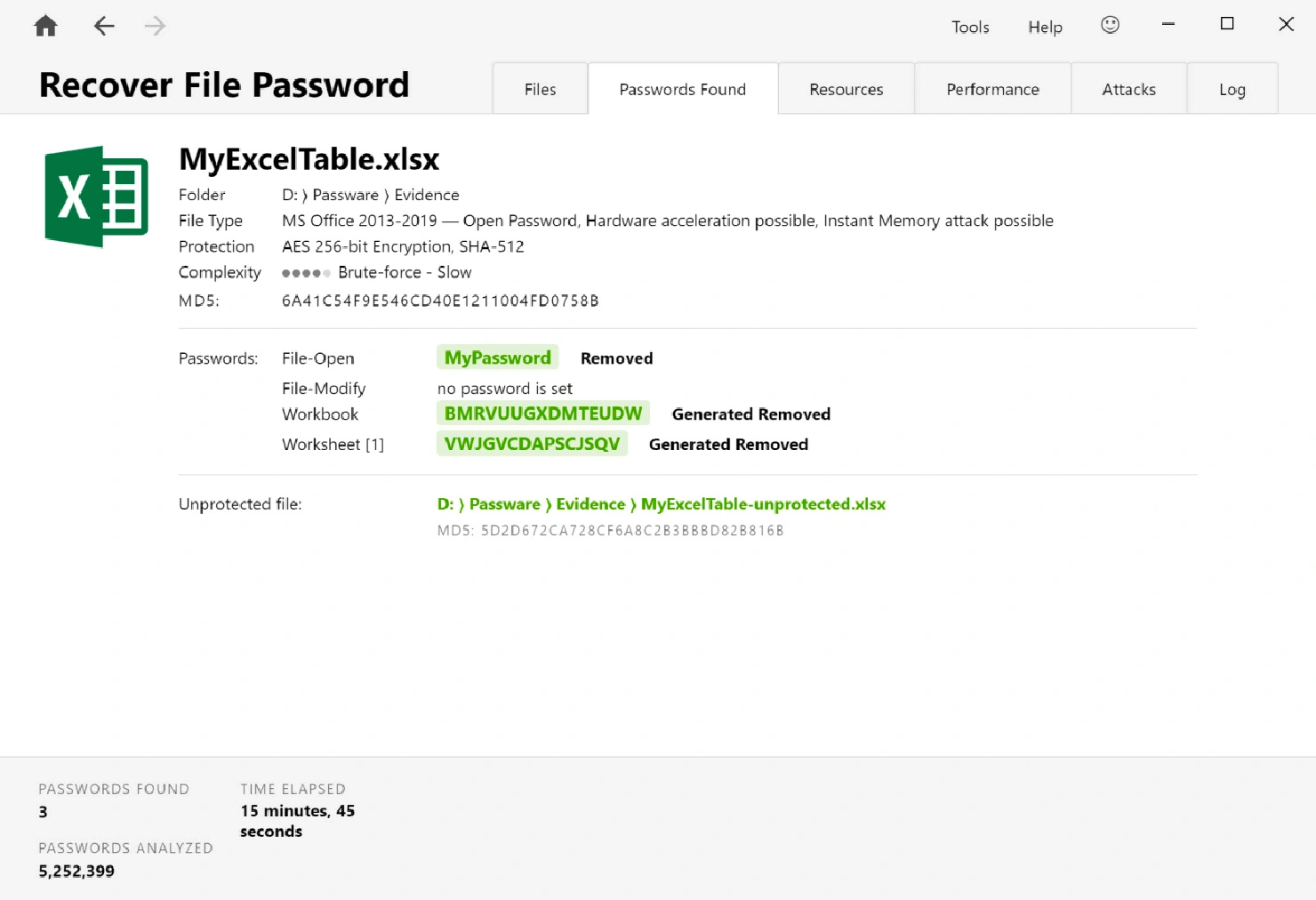Select the MD5 hash of the original file
Viewport: 1316px width, 900px height.
[x=440, y=301]
